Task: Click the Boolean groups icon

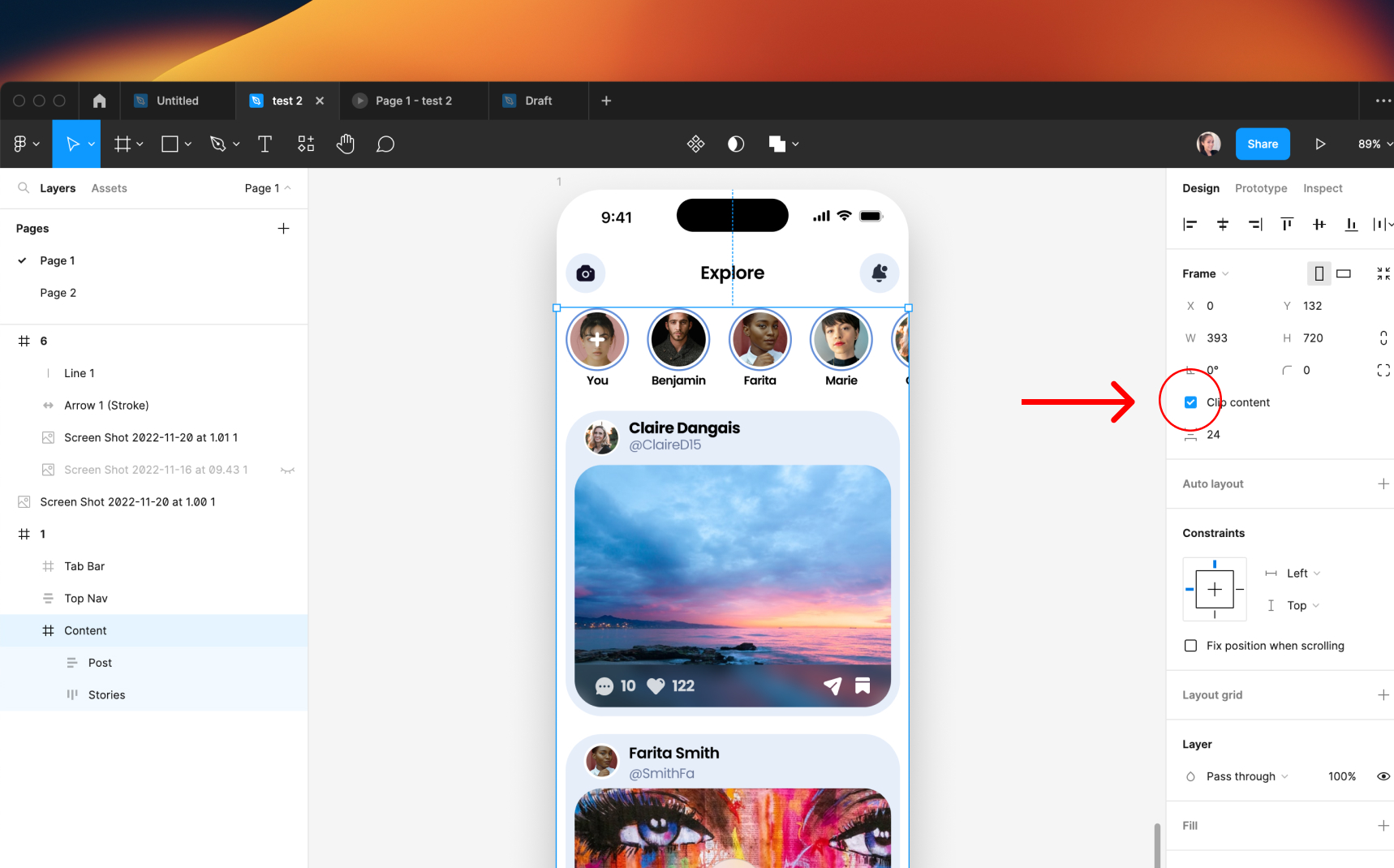Action: (777, 144)
